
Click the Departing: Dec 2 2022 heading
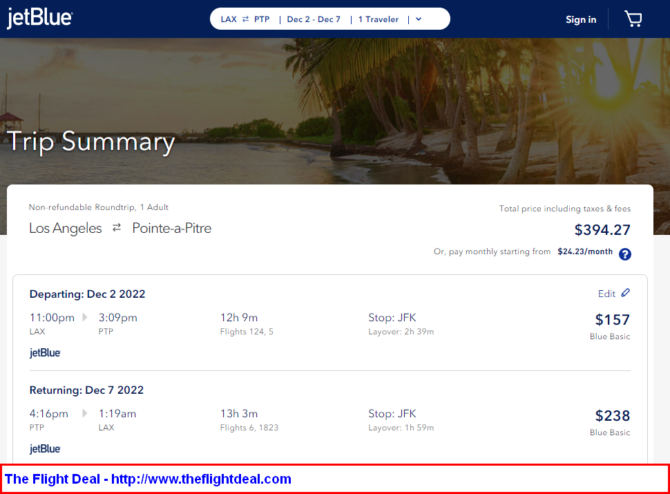point(87,294)
